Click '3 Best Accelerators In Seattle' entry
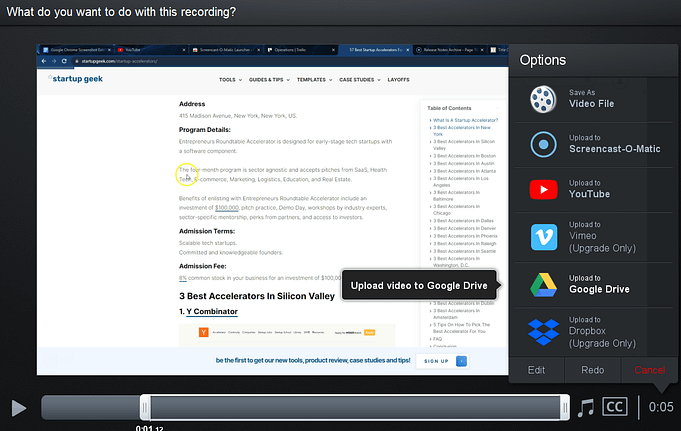681x431 pixels. click(464, 251)
